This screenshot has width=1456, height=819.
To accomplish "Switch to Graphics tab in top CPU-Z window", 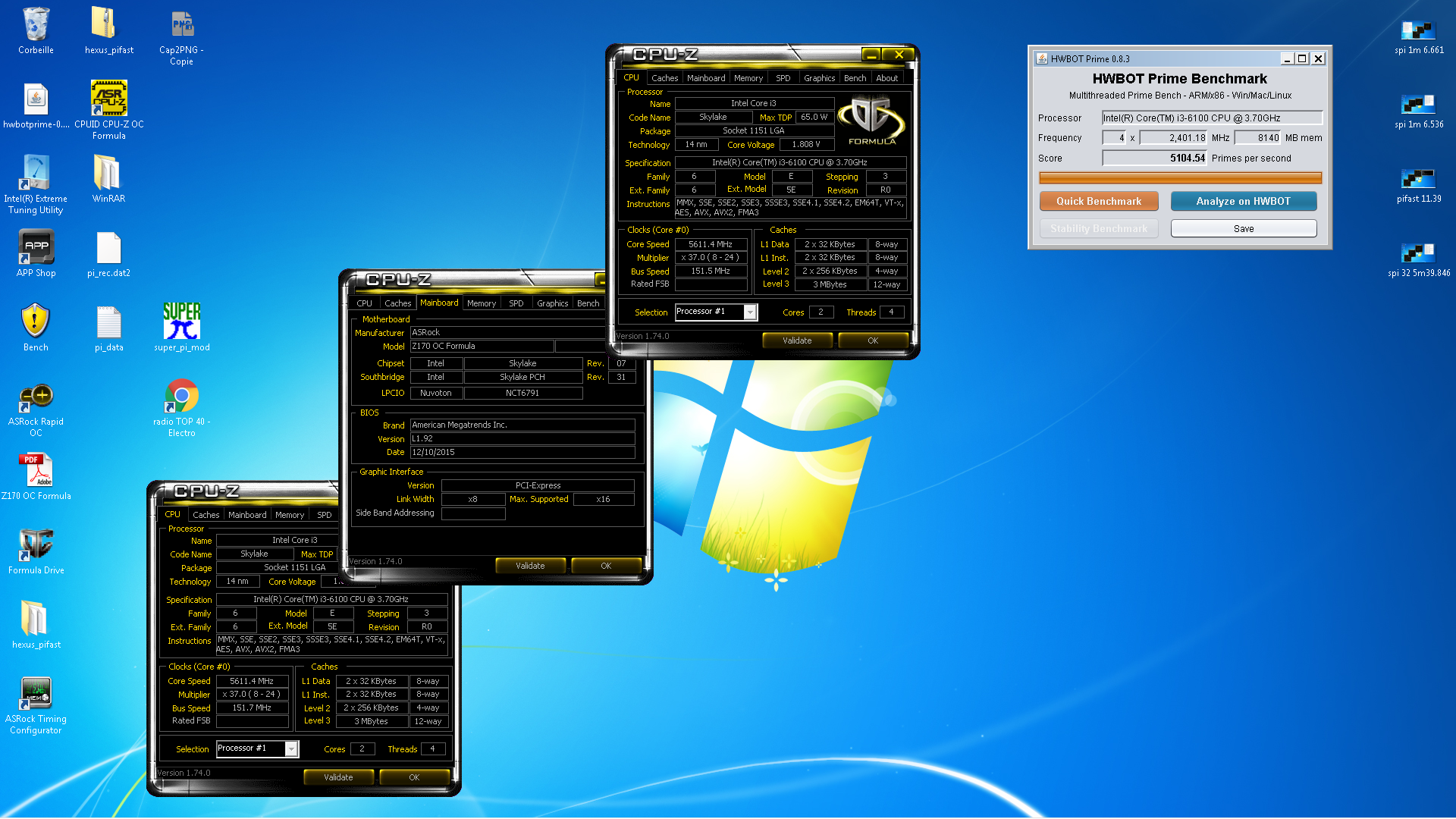I will [x=819, y=78].
